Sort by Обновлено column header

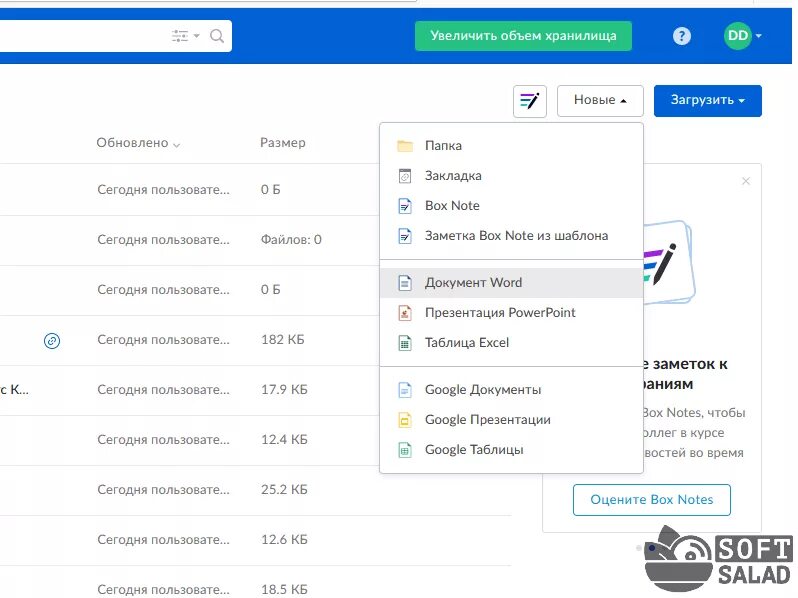(138, 143)
